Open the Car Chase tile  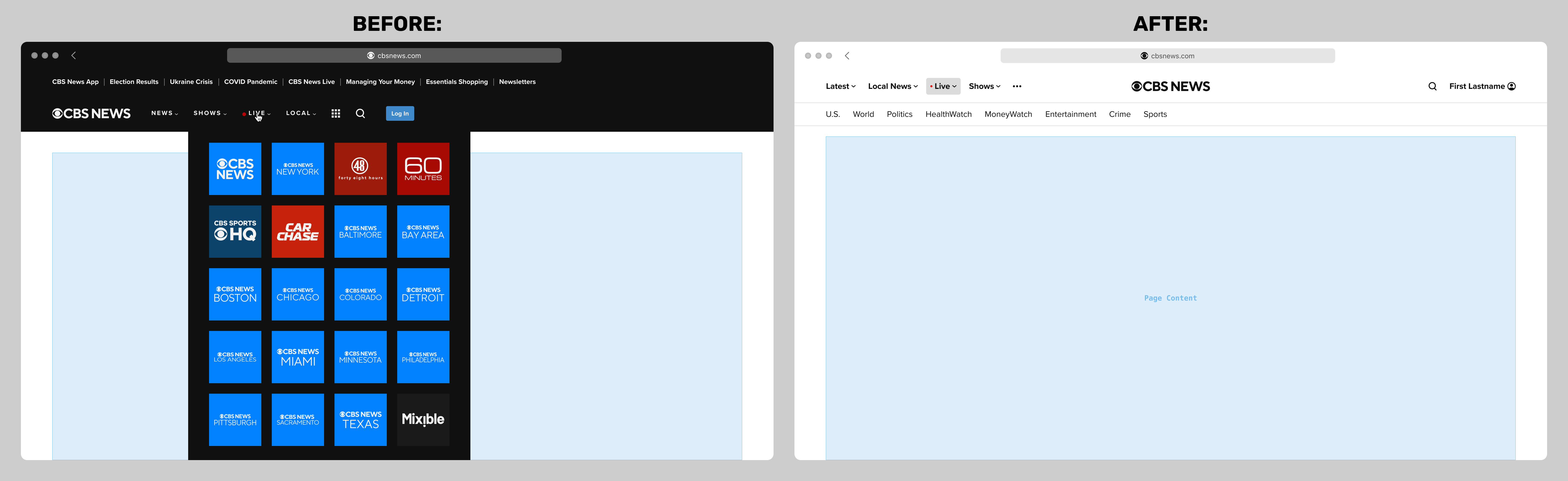point(298,231)
